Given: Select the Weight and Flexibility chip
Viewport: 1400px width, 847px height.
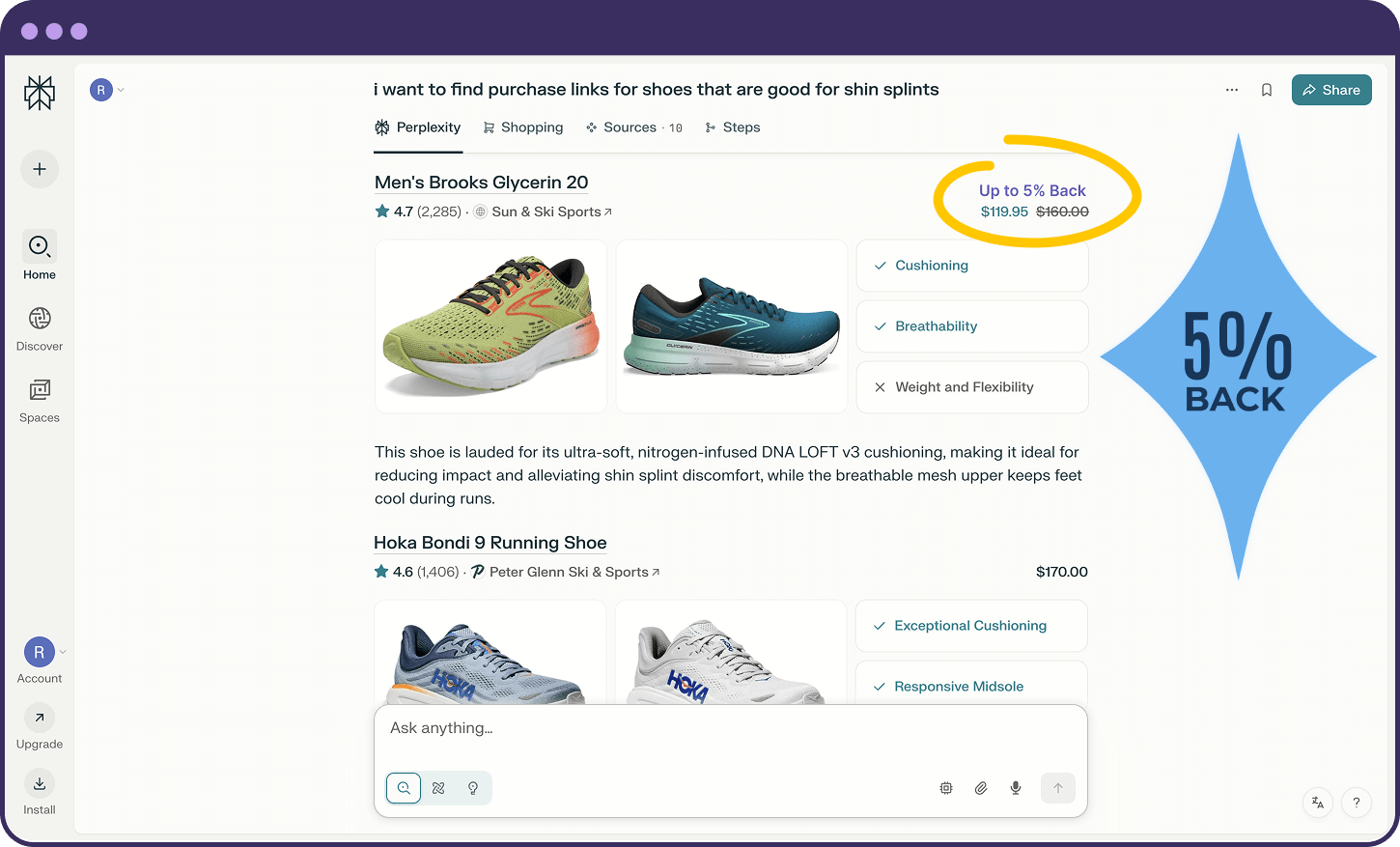Looking at the screenshot, I should (972, 387).
